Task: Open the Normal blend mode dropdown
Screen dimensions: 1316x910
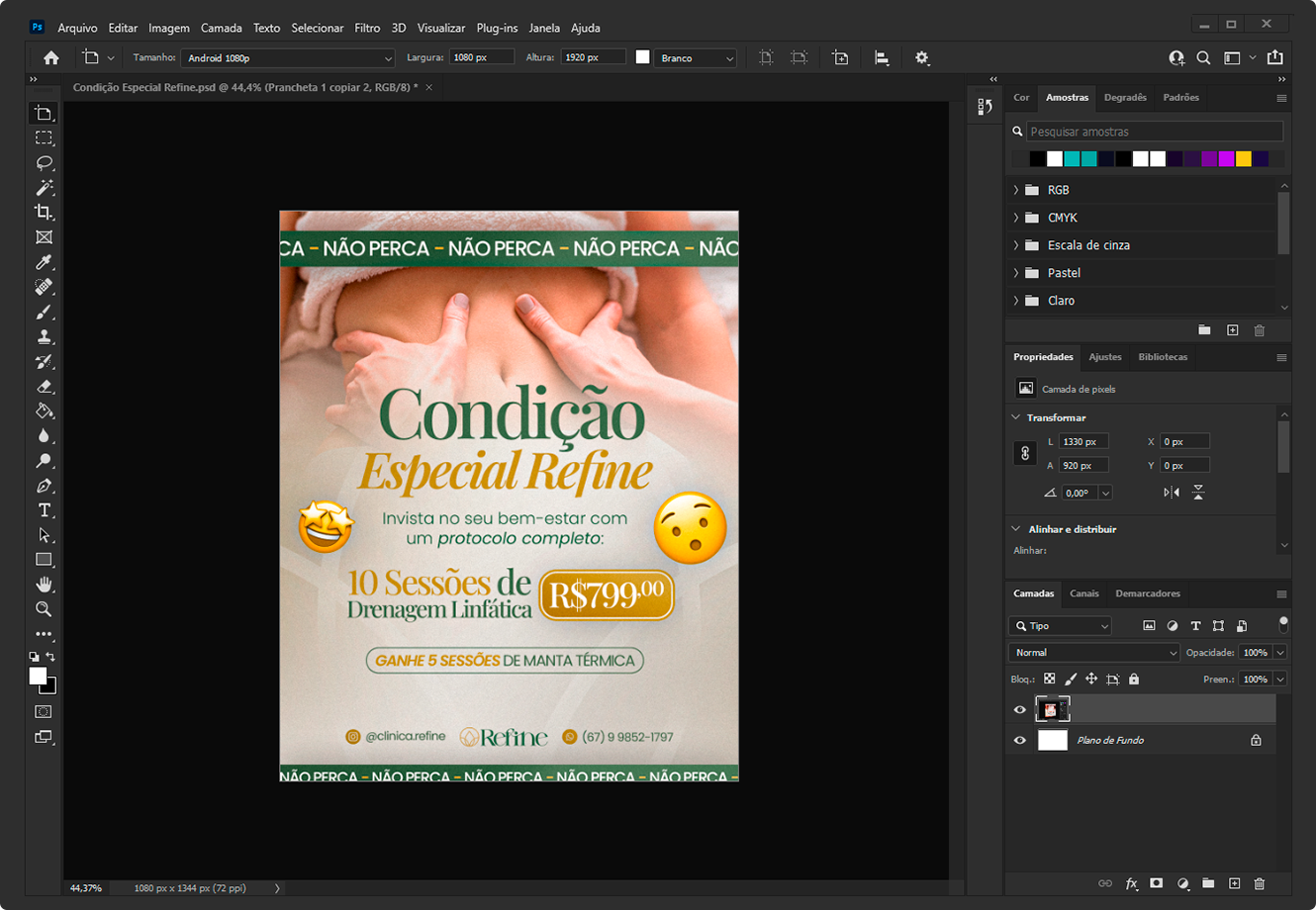Action: (1093, 653)
